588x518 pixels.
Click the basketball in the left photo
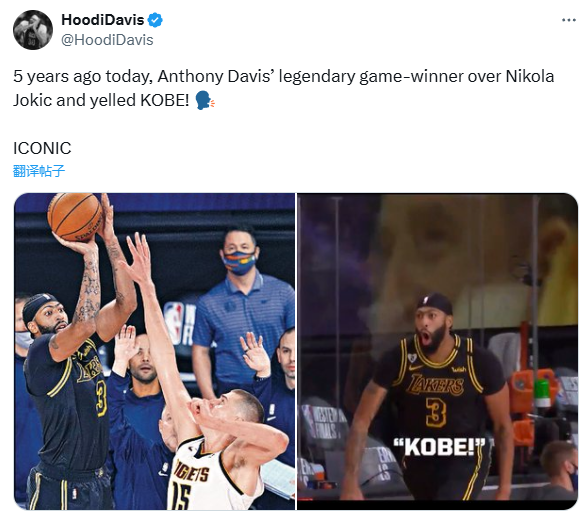(x=75, y=216)
